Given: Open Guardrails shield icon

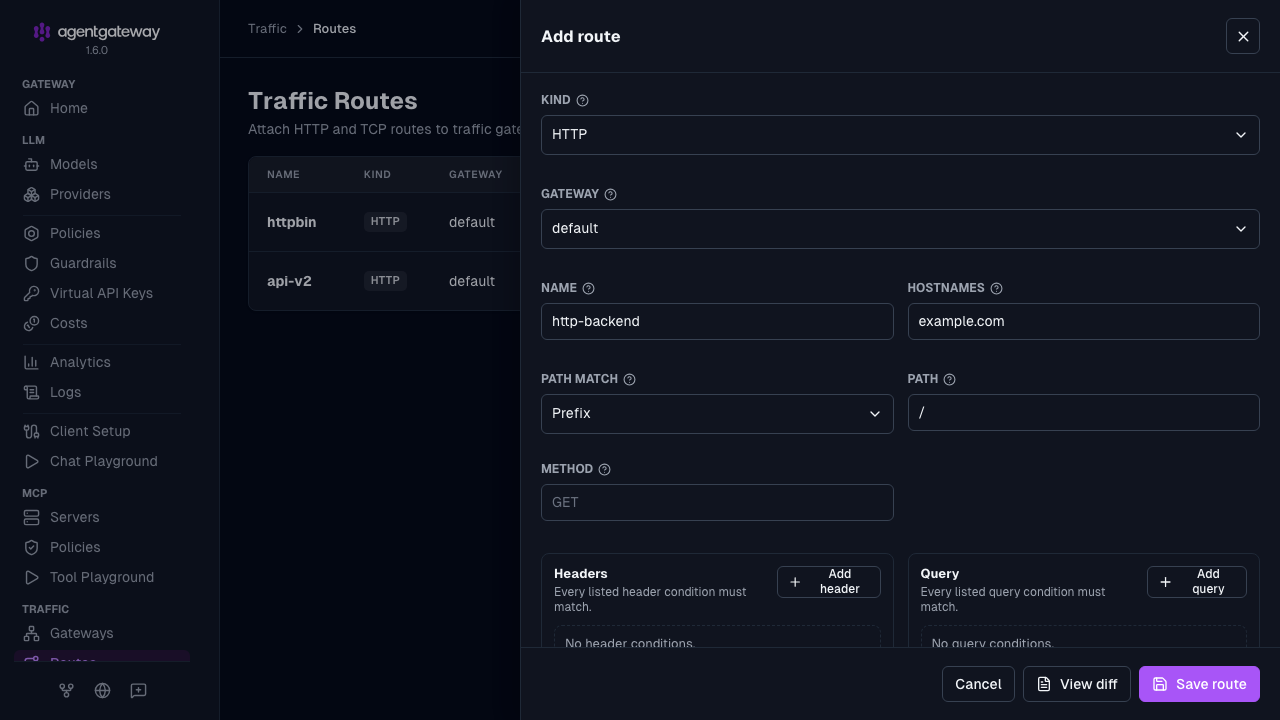Looking at the screenshot, I should click(32, 263).
